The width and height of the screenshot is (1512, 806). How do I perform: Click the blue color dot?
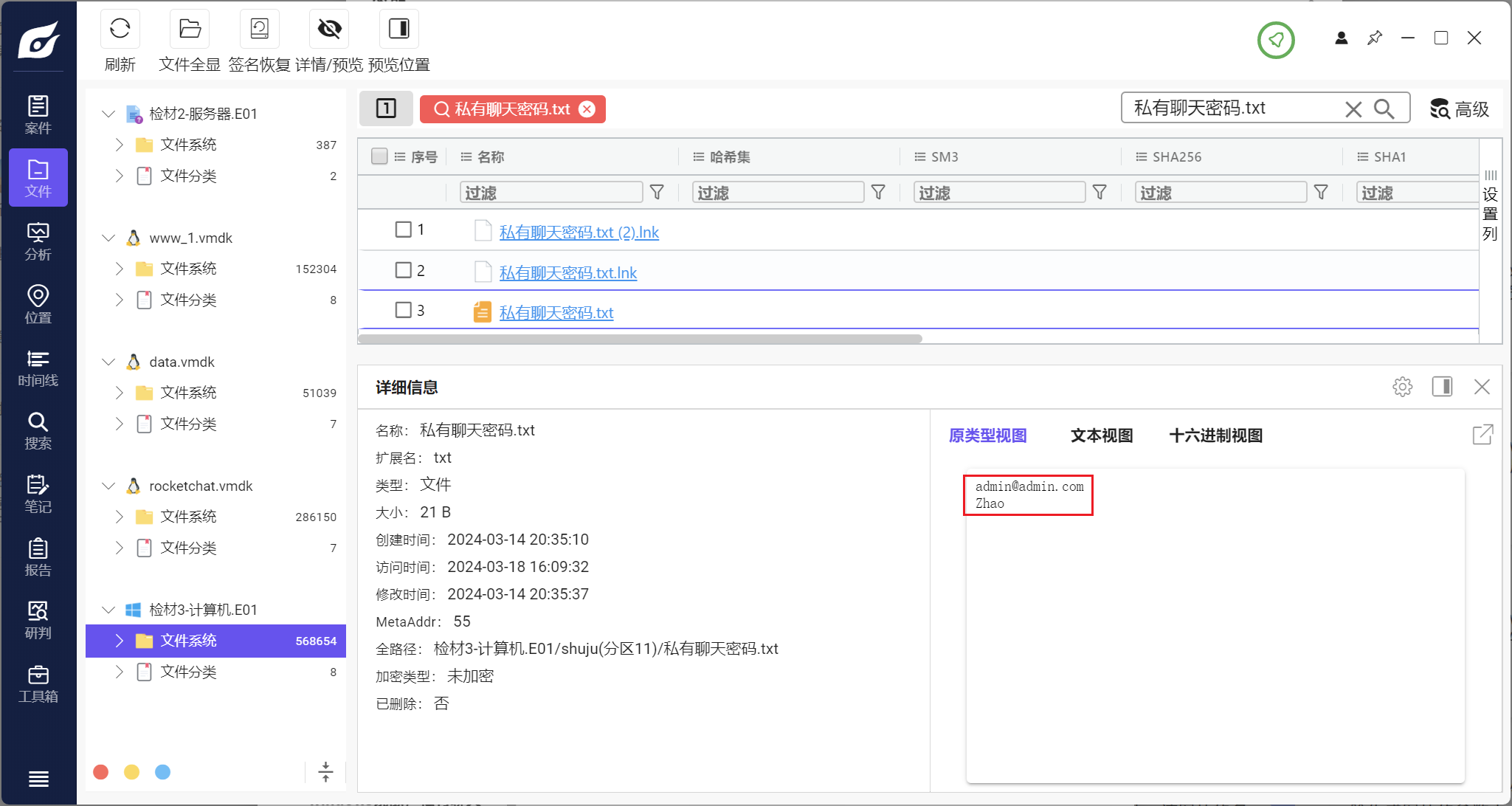(x=163, y=772)
